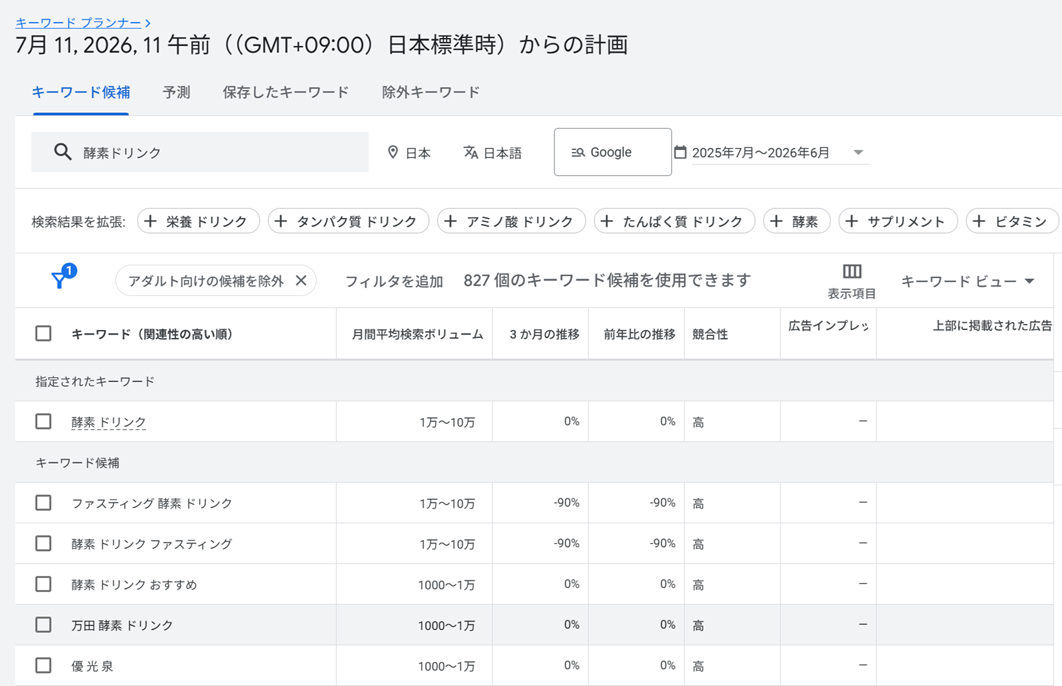The image size is (1062, 686).
Task: Add 栄養 ドリンク to expand results
Action: [198, 221]
